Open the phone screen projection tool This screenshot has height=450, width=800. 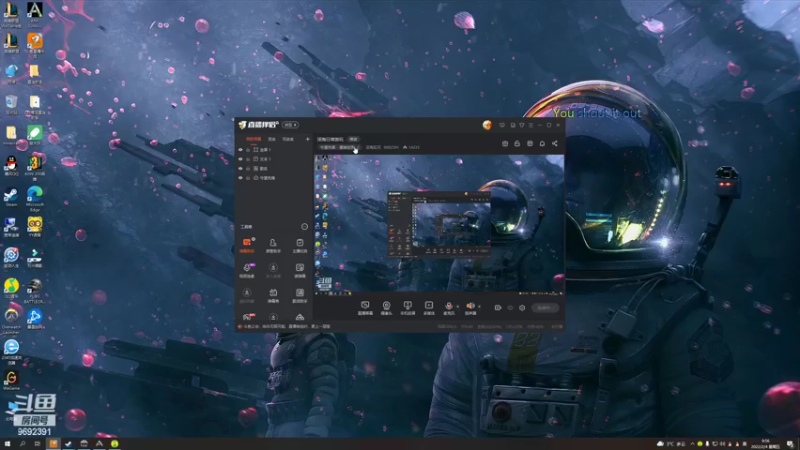pyautogui.click(x=407, y=308)
